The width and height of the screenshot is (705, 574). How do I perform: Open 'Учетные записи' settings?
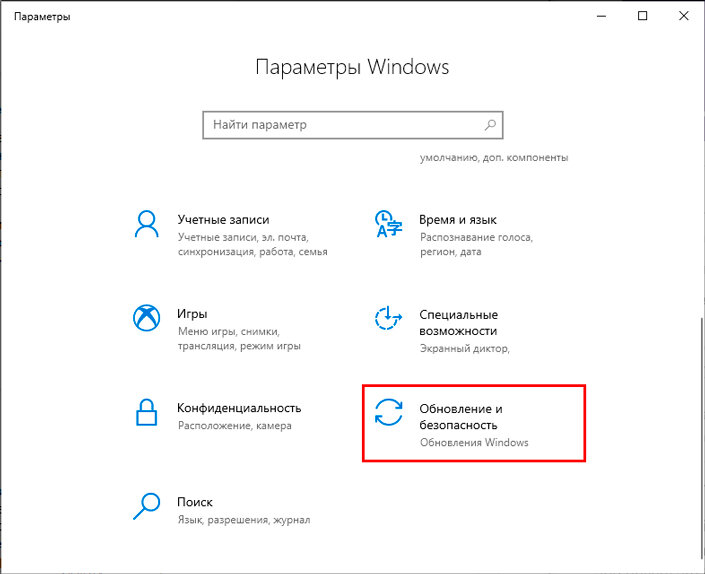coord(231,235)
